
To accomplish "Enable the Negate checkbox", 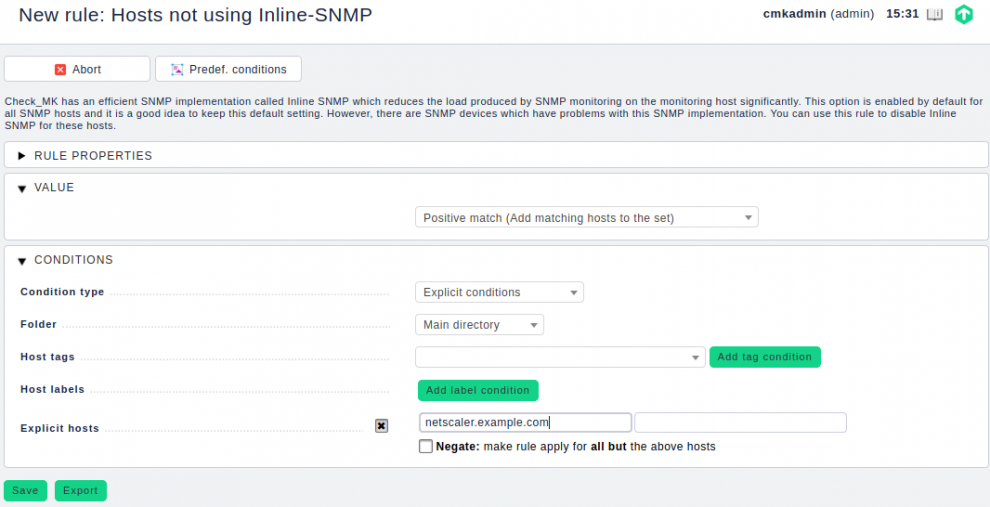I will point(426,446).
